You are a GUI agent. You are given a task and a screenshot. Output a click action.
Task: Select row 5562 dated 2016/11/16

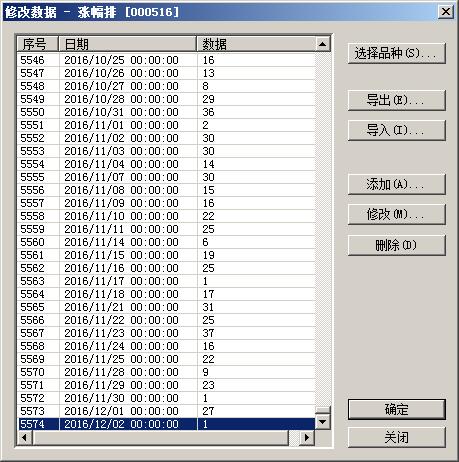pos(166,268)
